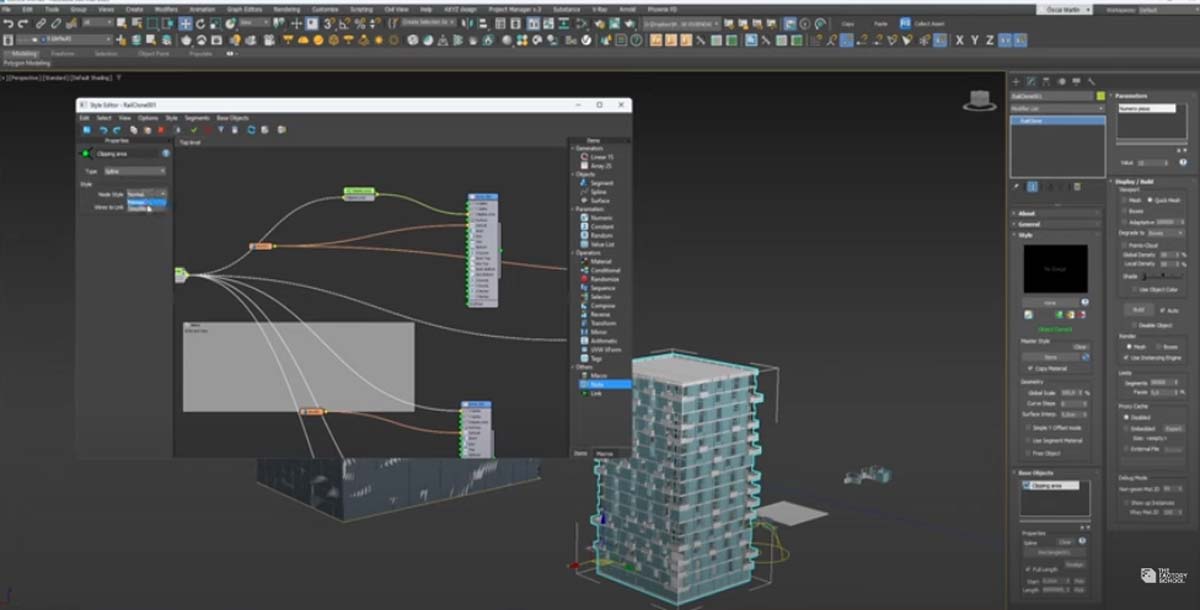This screenshot has height=610, width=1200.
Task: Toggle the Use Object Color checkbox
Action: [1133, 290]
